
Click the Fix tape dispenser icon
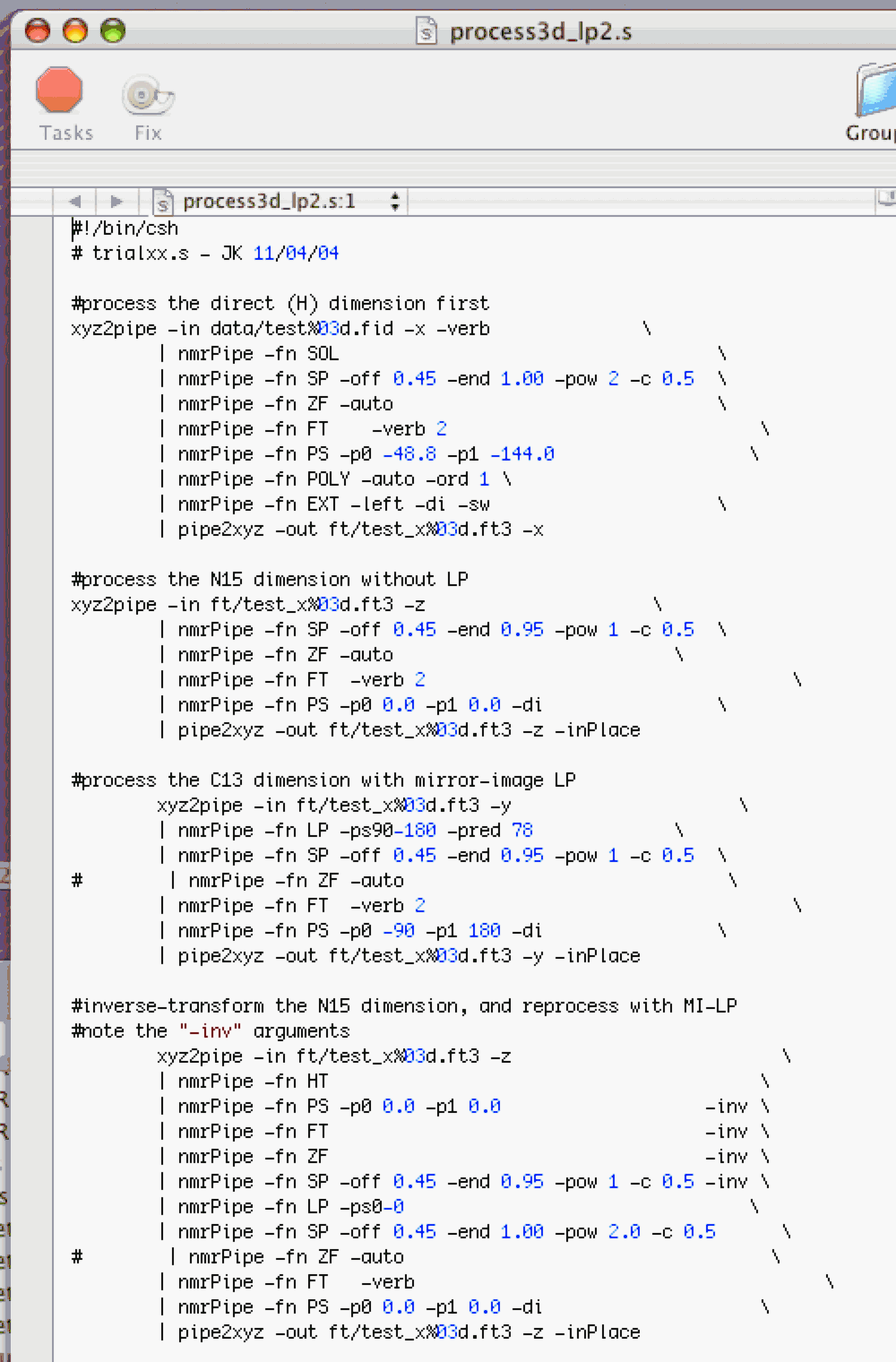coord(147,96)
